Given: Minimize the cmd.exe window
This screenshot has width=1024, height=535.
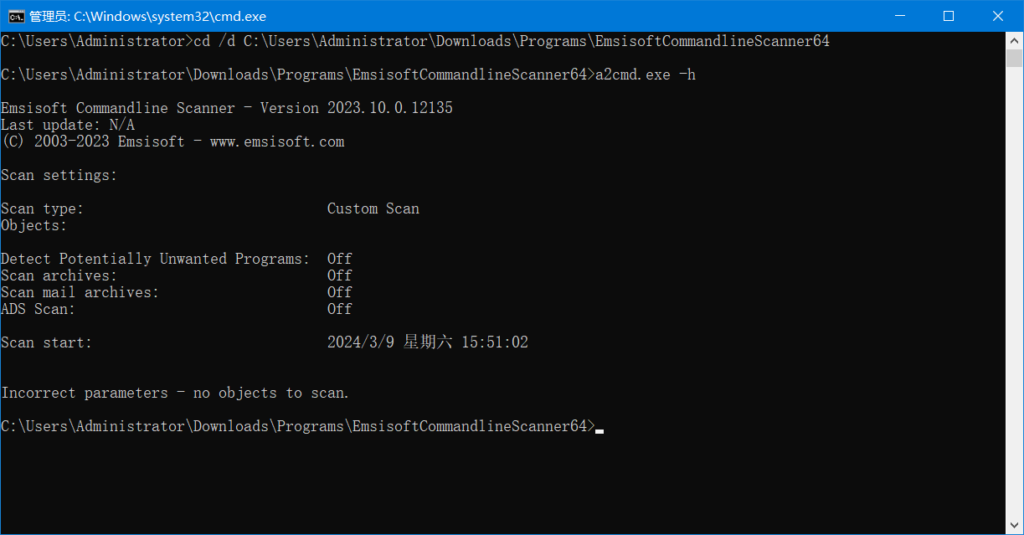Looking at the screenshot, I should click(900, 16).
